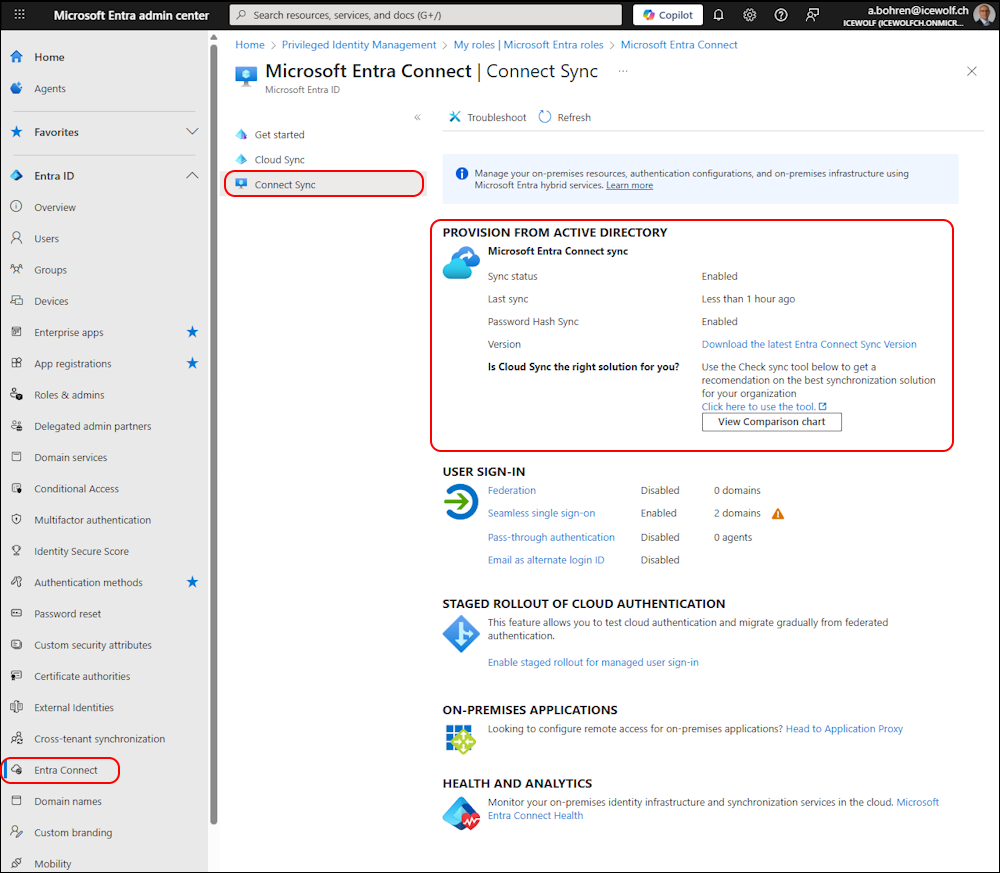Viewport: 1000px width, 873px height.
Task: Click the Users icon in sidebar
Action: (x=17, y=238)
